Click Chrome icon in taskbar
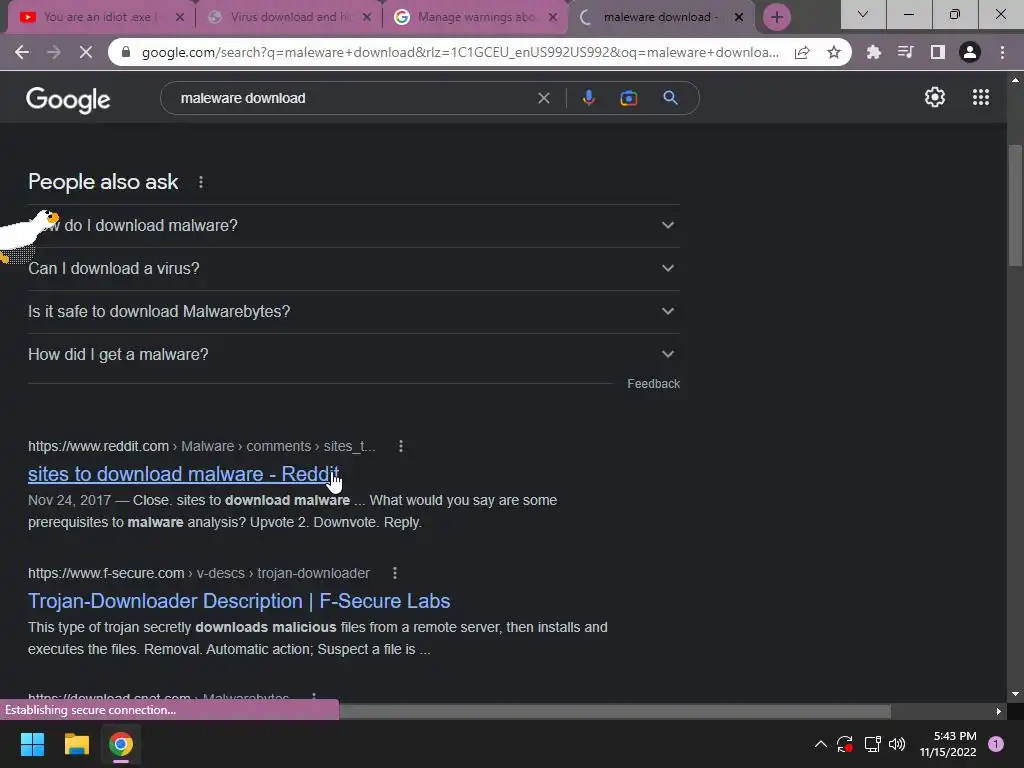The height and width of the screenshot is (768, 1024). coord(121,744)
